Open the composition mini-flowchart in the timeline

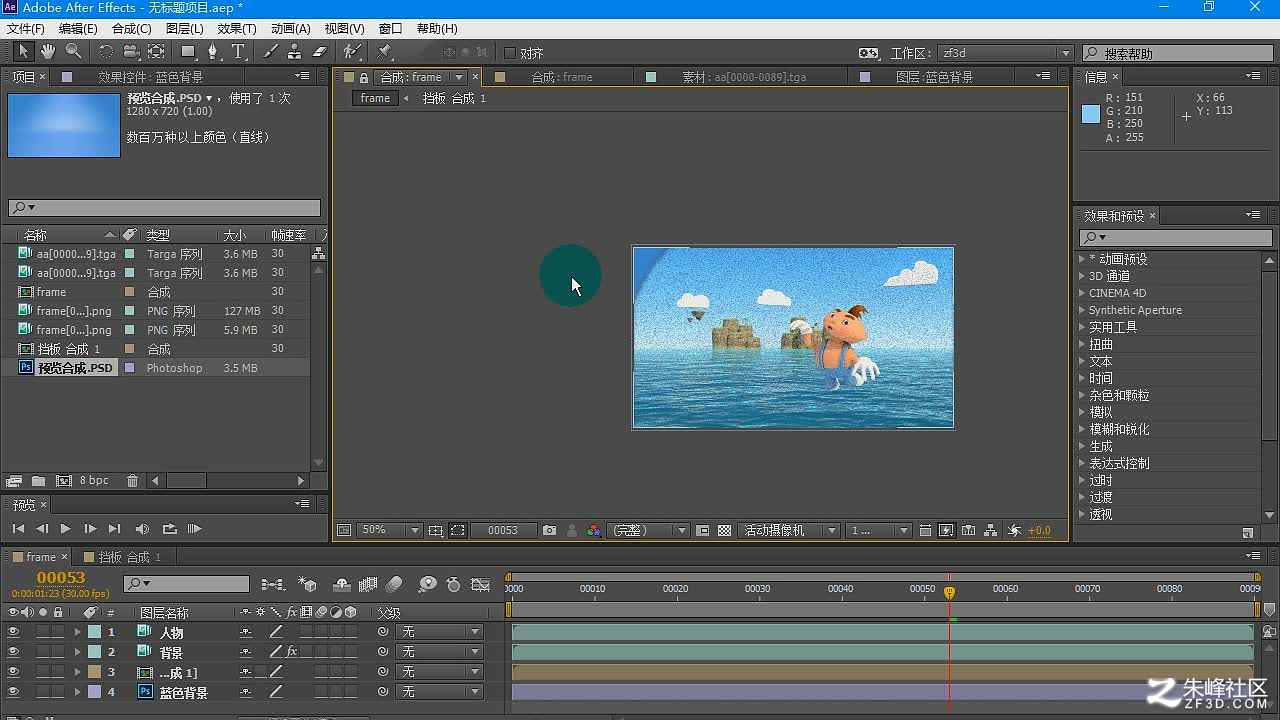coord(271,584)
